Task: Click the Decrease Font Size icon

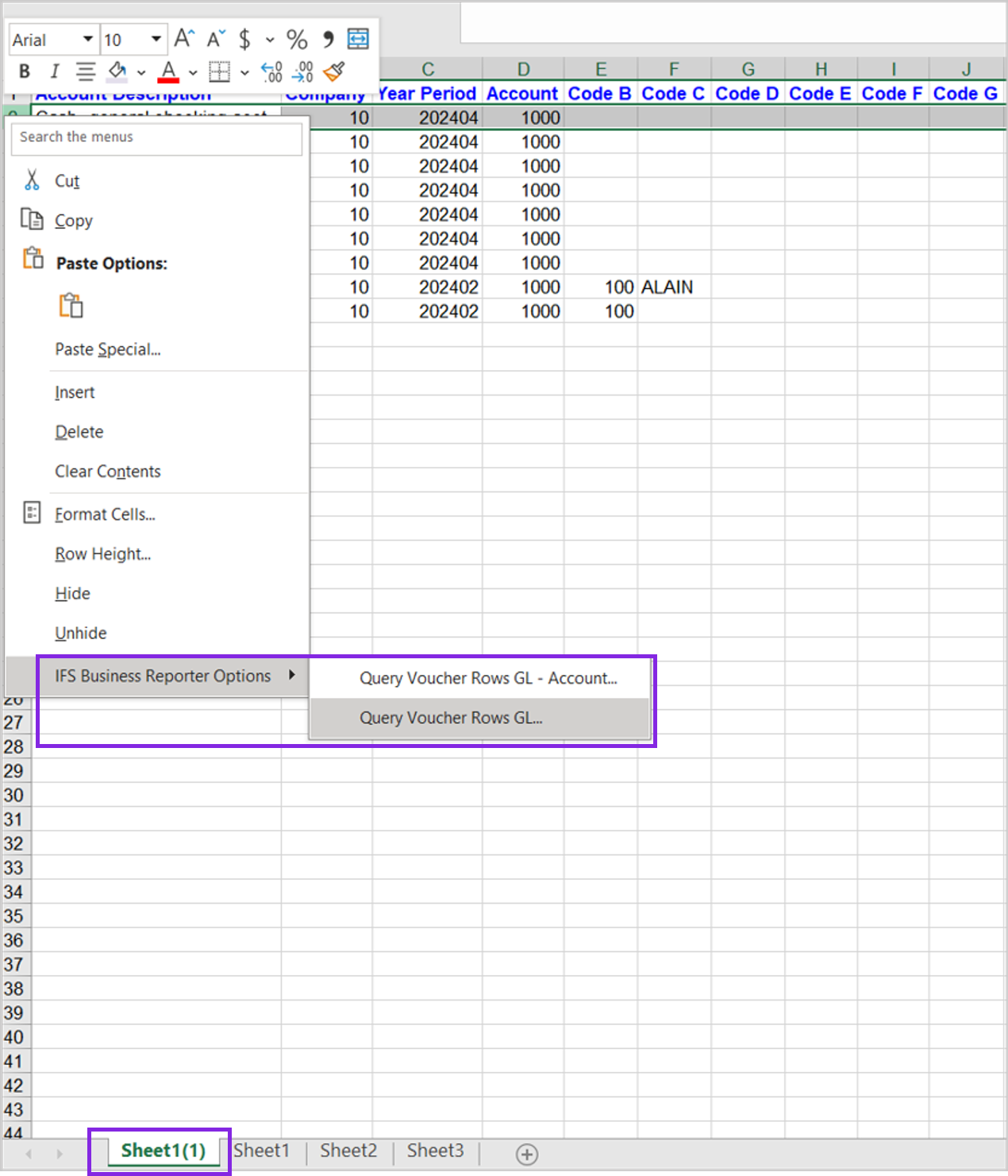Action: (x=216, y=39)
